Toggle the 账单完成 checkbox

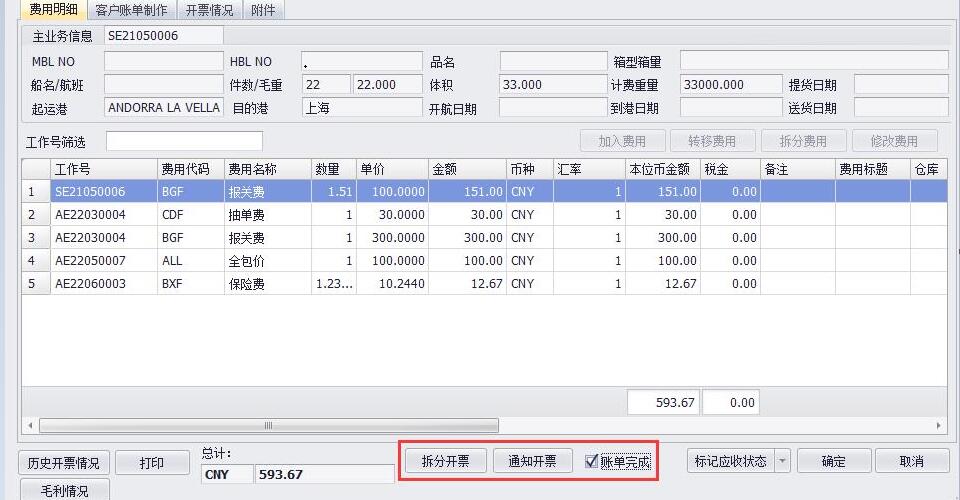592,462
